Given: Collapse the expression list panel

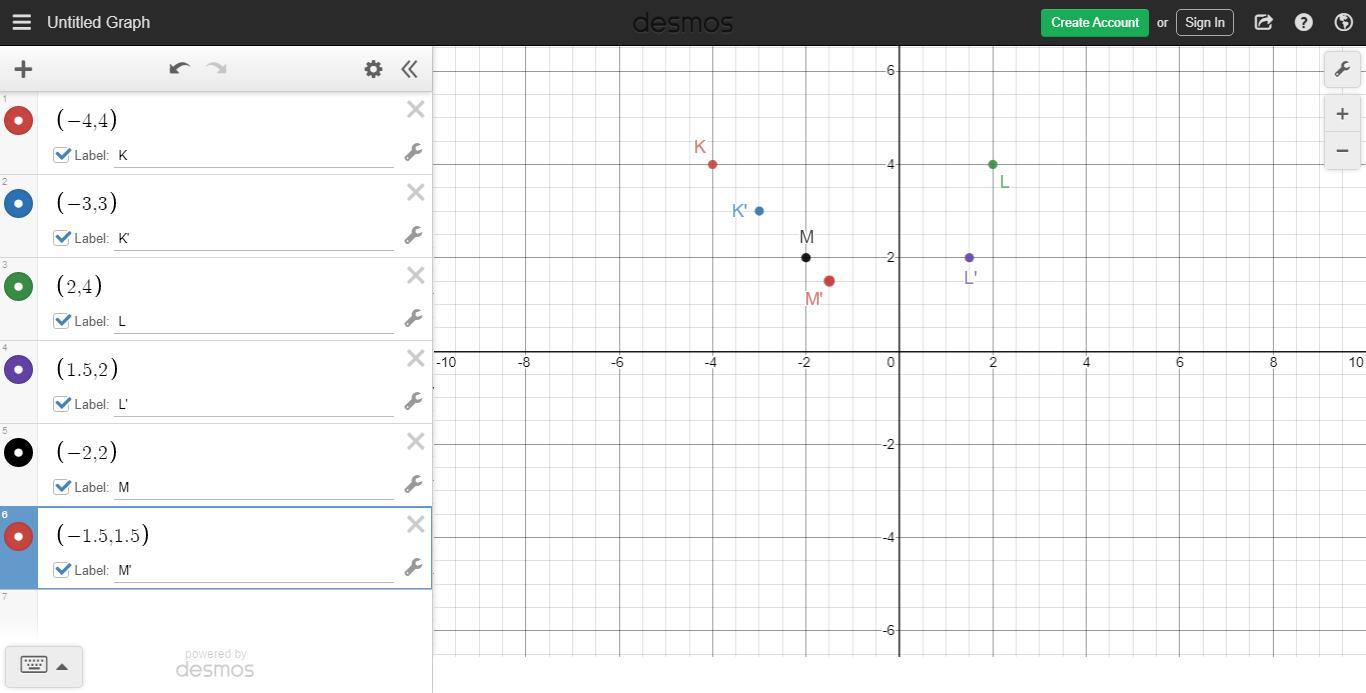Looking at the screenshot, I should (x=409, y=69).
